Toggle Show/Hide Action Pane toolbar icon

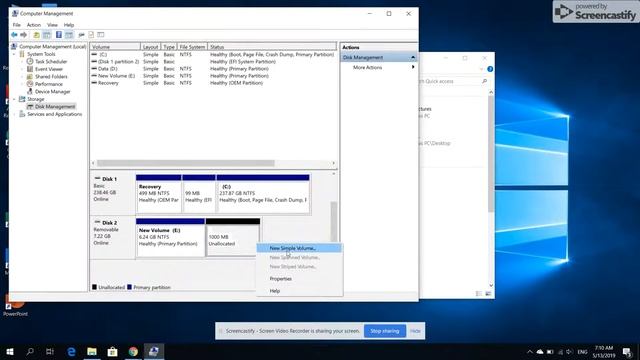[x=69, y=35]
